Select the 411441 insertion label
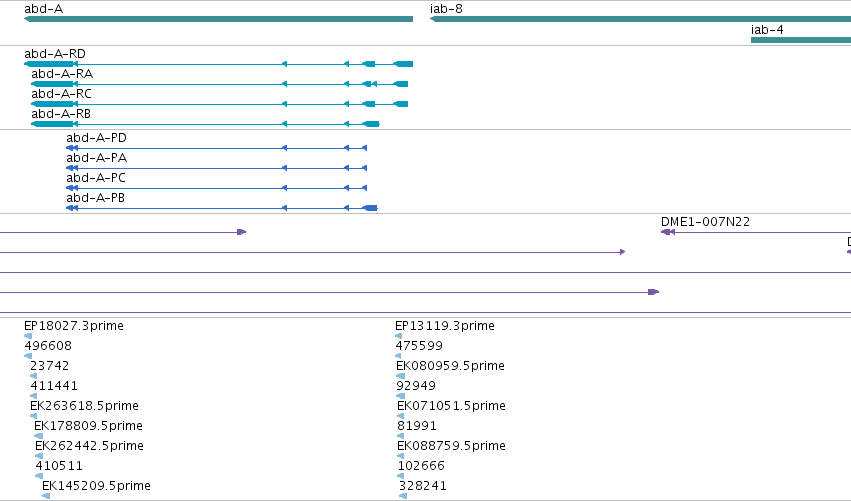The width and height of the screenshot is (851, 501). point(54,386)
